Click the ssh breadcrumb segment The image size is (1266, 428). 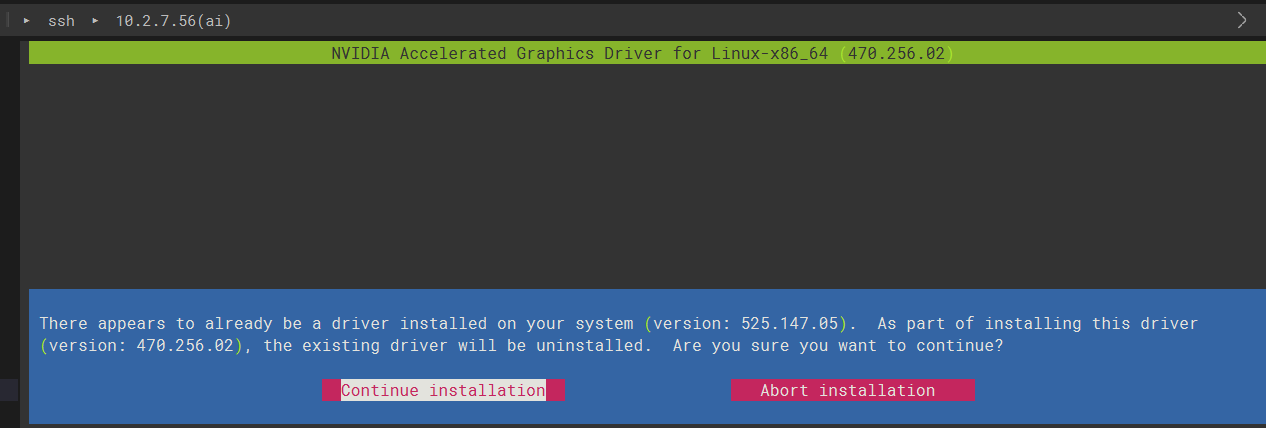pyautogui.click(x=61, y=20)
